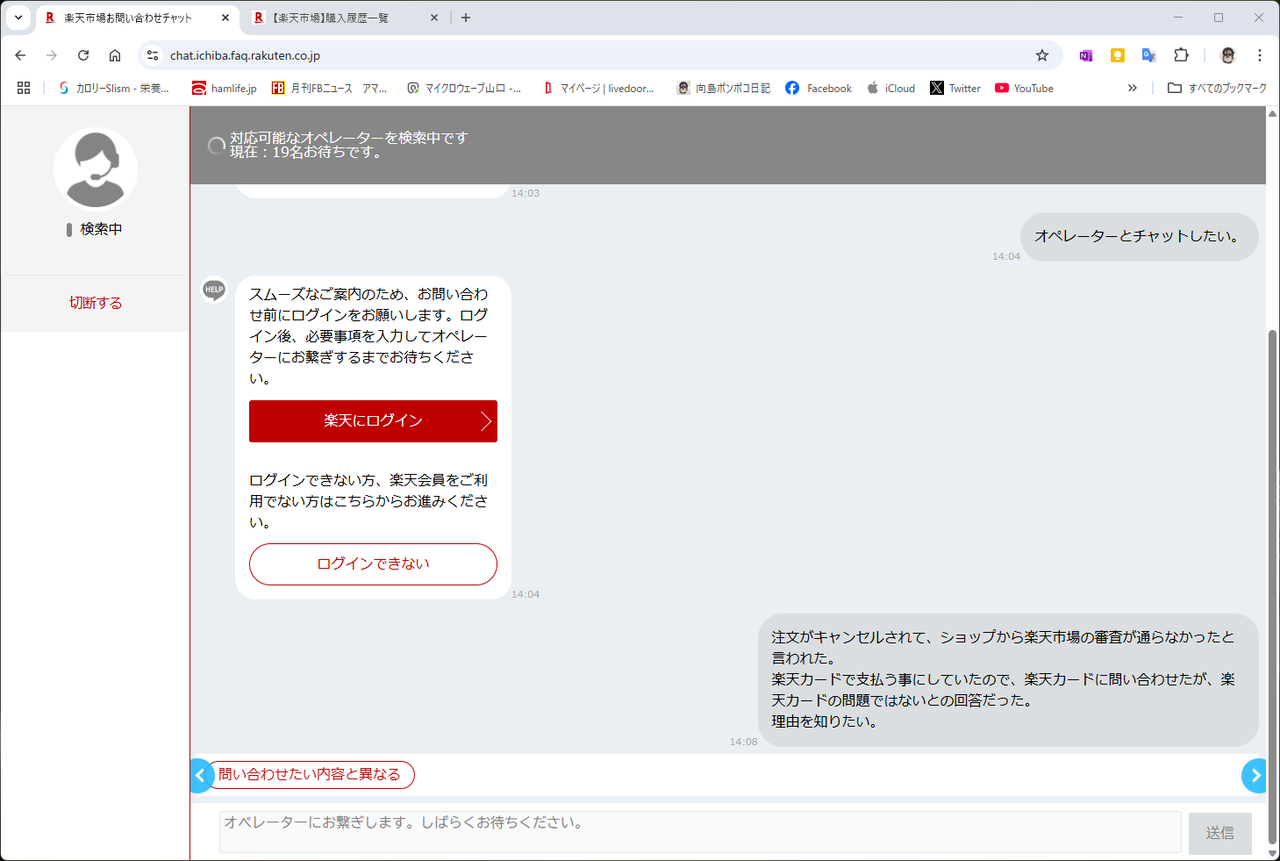Open the すべてのブックマーク folder
Image resolution: width=1280 pixels, height=861 pixels.
(1217, 88)
